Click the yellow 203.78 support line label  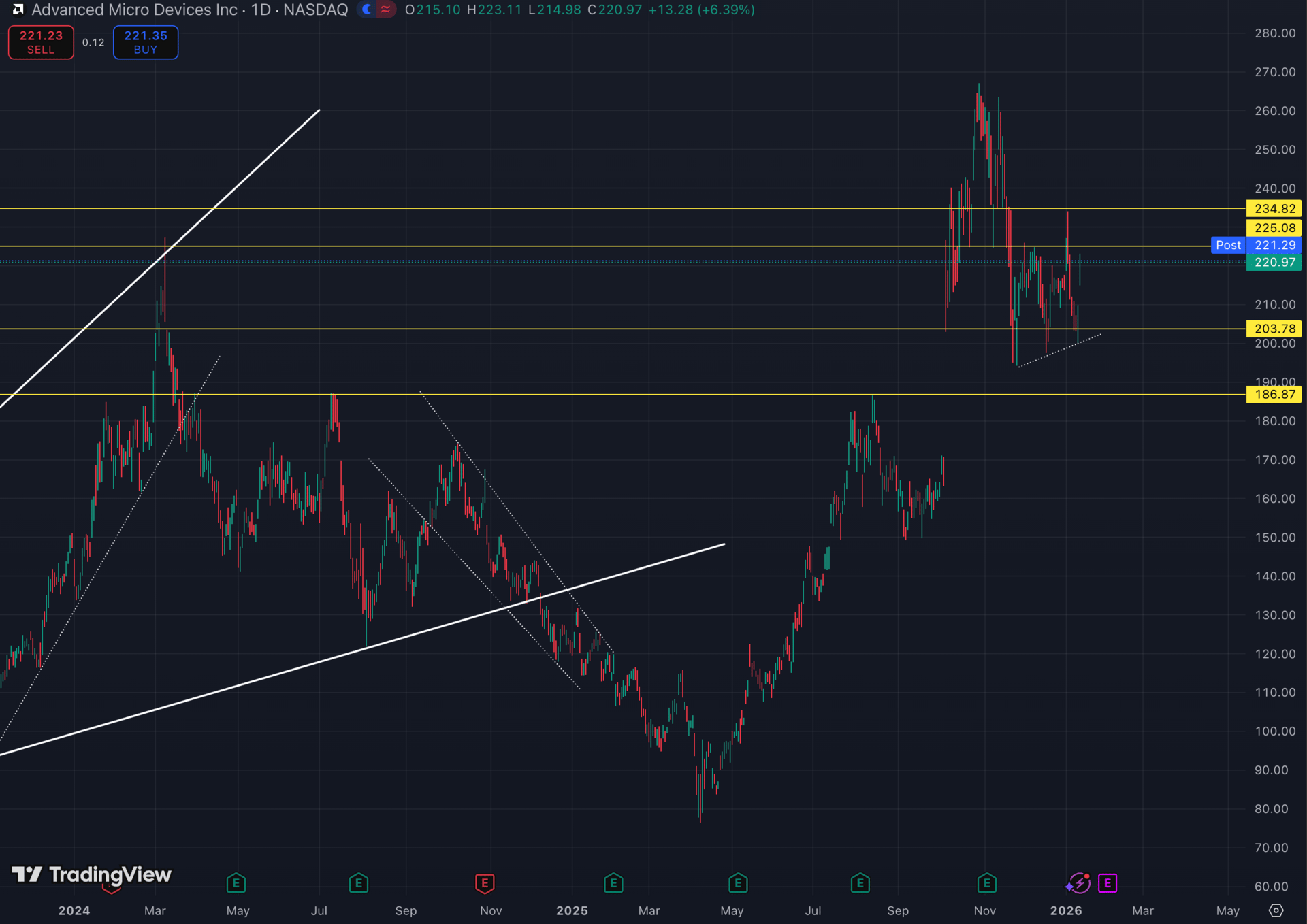(x=1274, y=329)
